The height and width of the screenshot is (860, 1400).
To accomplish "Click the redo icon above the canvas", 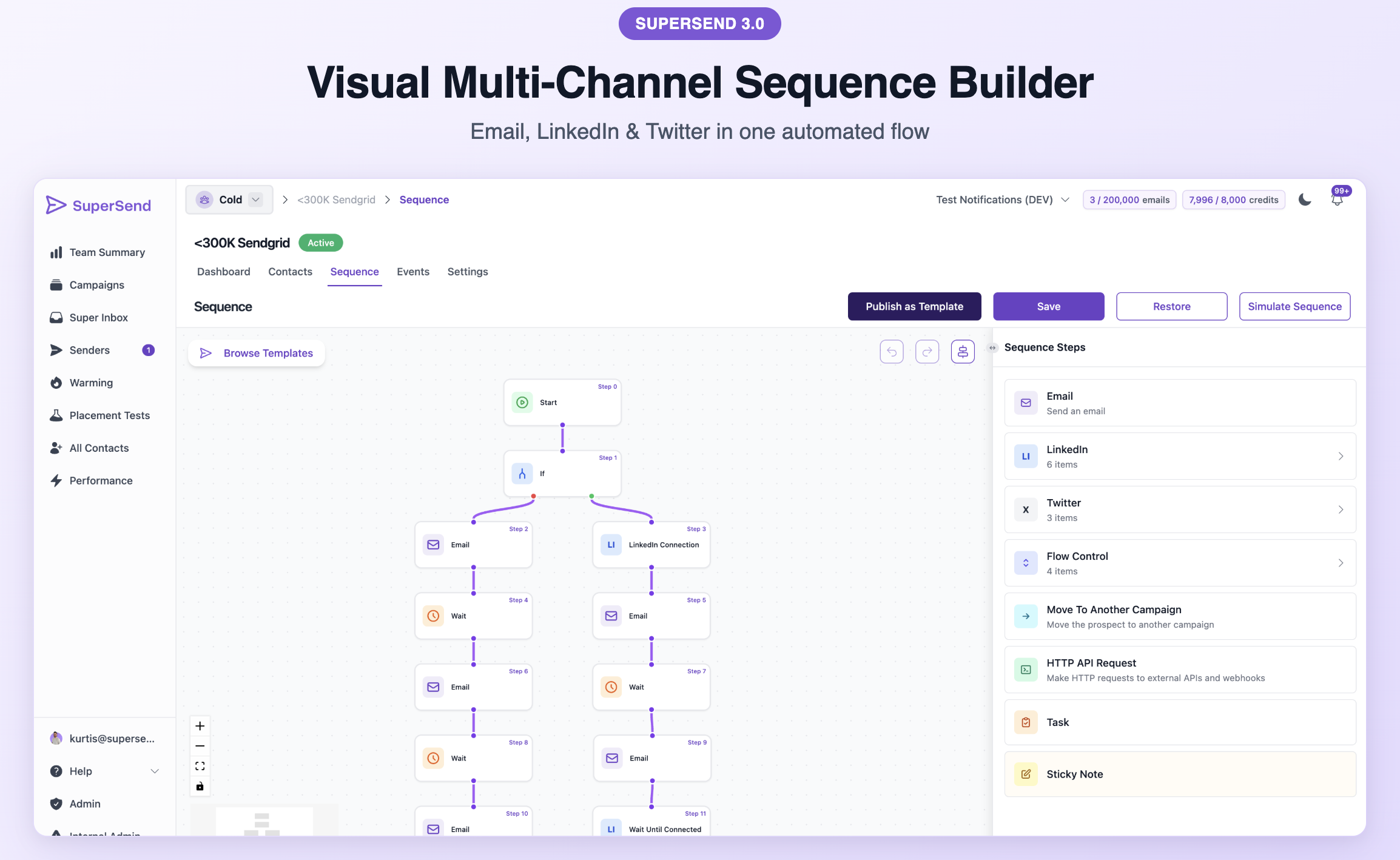I will tap(927, 351).
